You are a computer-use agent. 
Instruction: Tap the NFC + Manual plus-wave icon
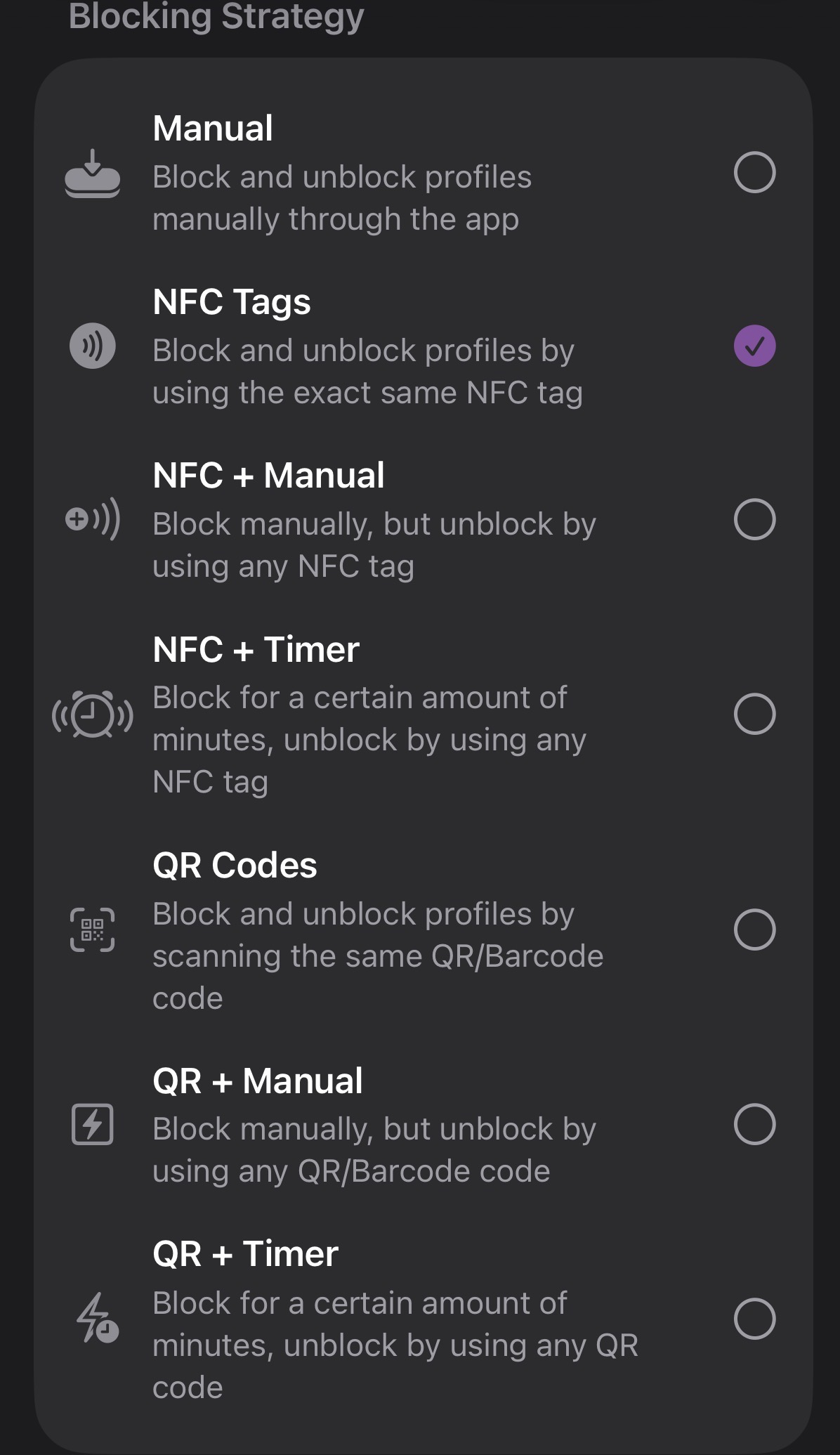pyautogui.click(x=92, y=520)
